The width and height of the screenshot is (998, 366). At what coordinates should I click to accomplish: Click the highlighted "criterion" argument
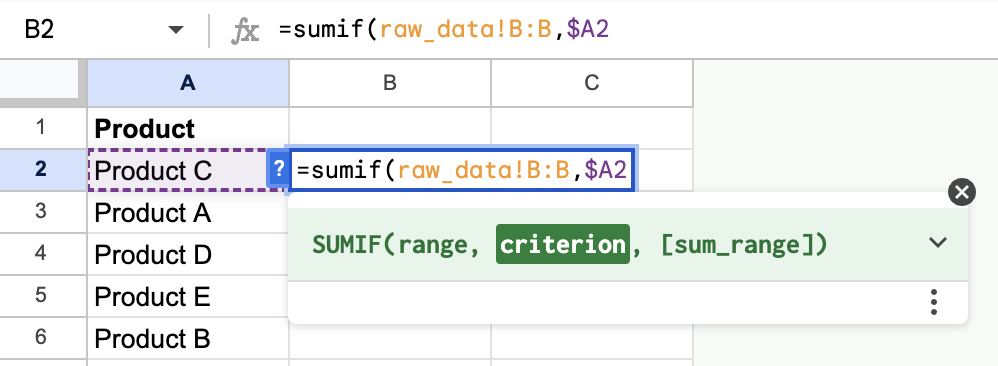tap(563, 244)
